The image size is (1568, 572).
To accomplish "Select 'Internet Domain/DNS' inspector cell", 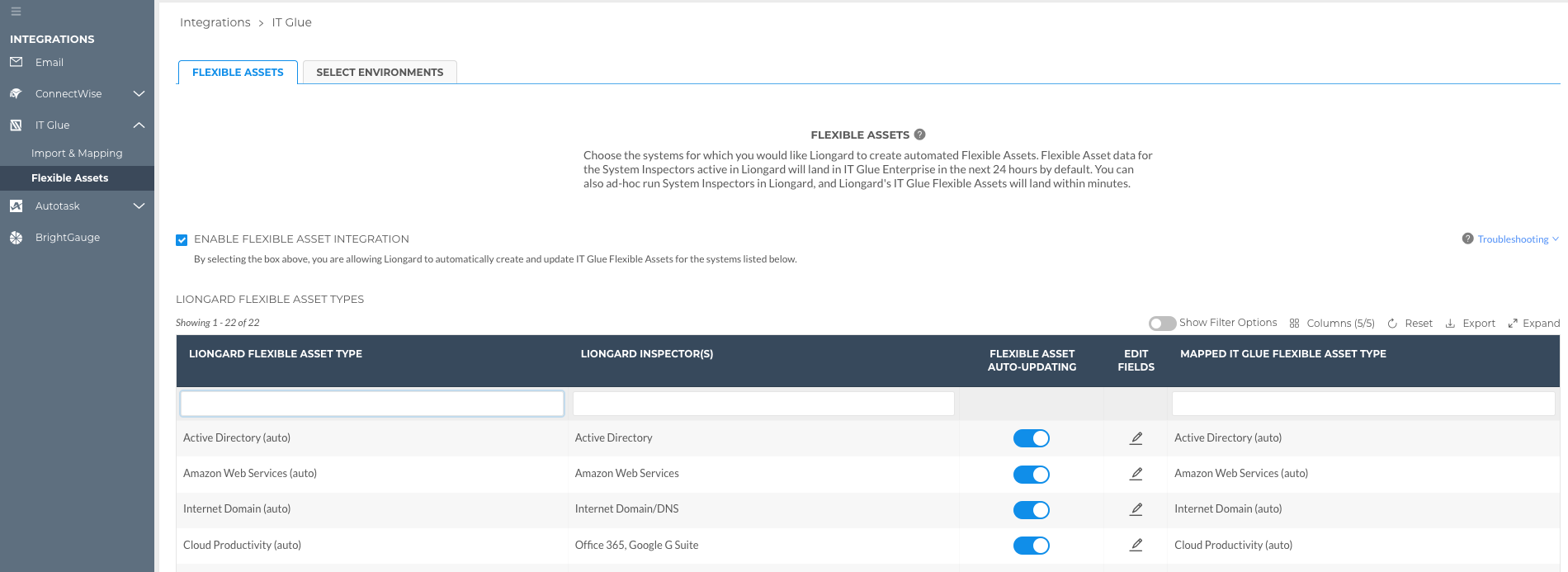I will click(626, 508).
